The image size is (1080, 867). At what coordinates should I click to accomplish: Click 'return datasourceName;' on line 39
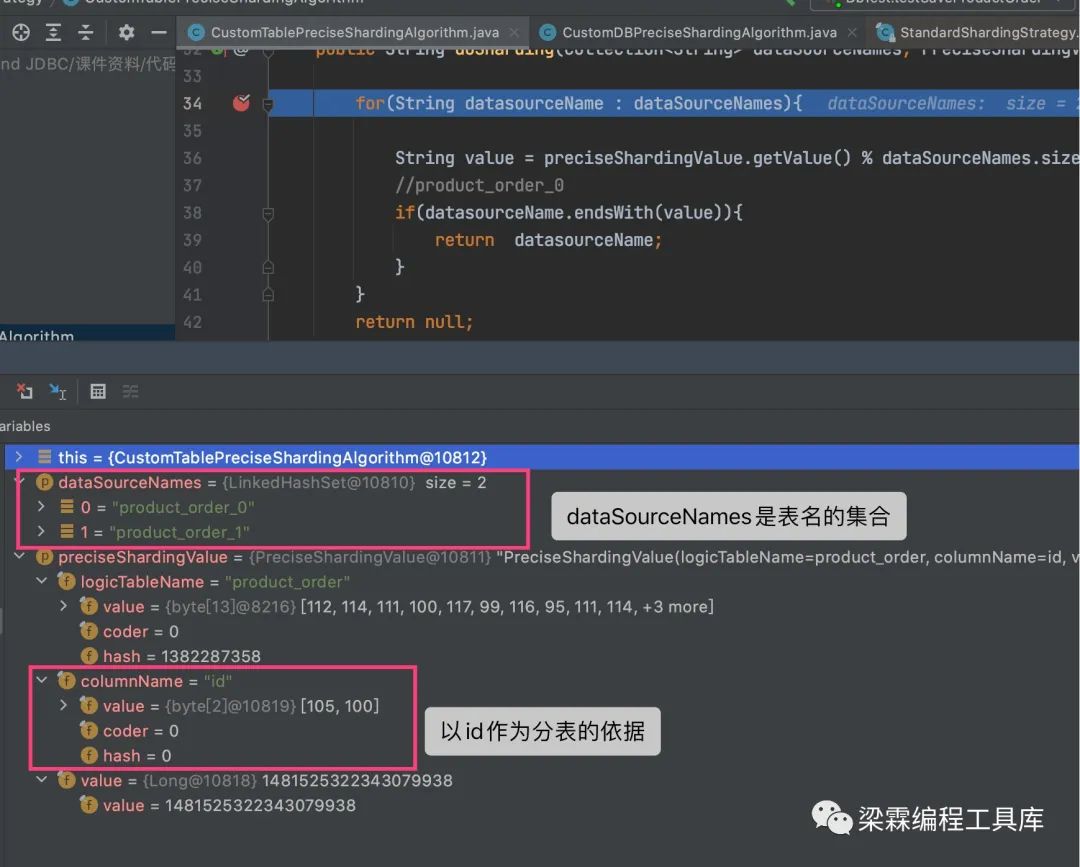548,240
